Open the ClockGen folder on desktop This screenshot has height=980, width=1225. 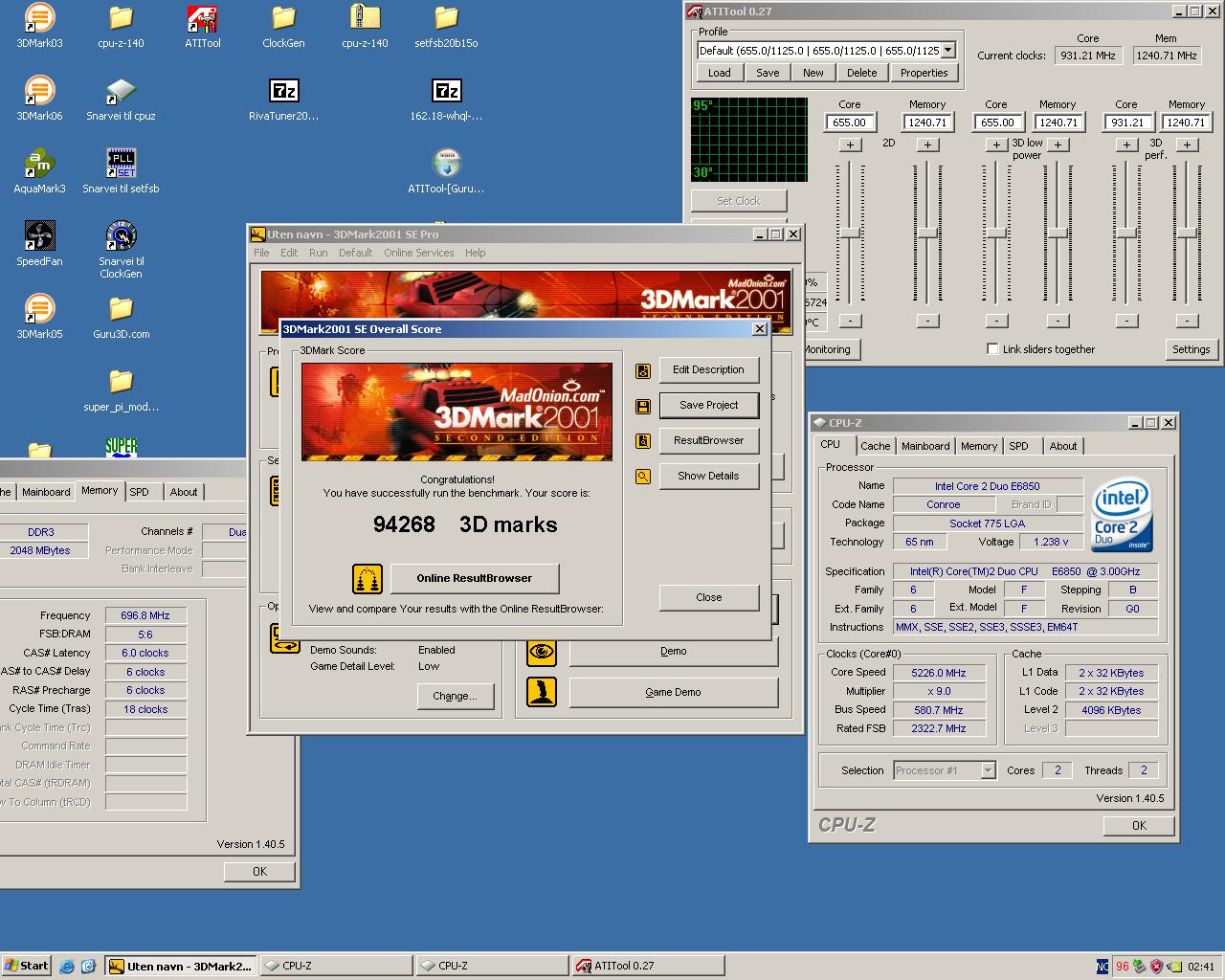(x=283, y=25)
